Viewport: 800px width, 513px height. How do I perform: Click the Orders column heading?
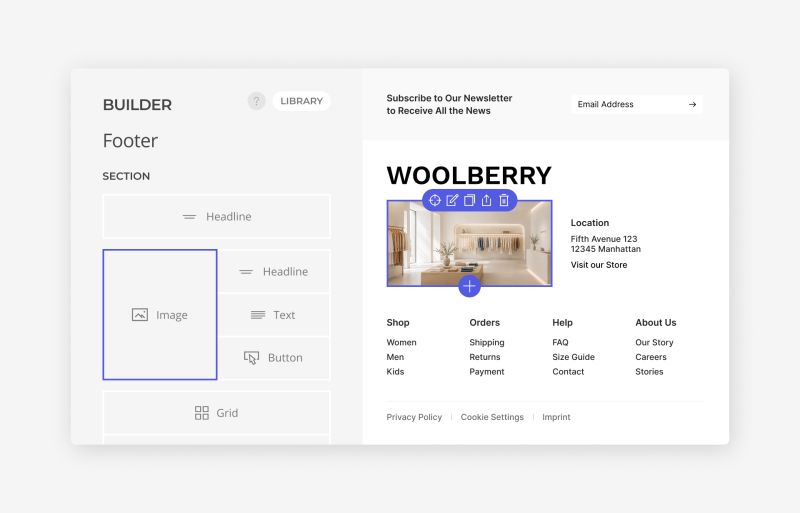485,323
